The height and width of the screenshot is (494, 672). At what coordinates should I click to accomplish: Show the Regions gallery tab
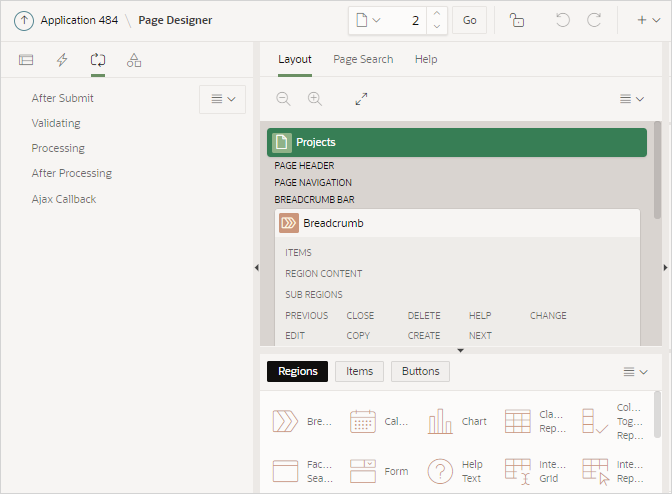tap(297, 371)
